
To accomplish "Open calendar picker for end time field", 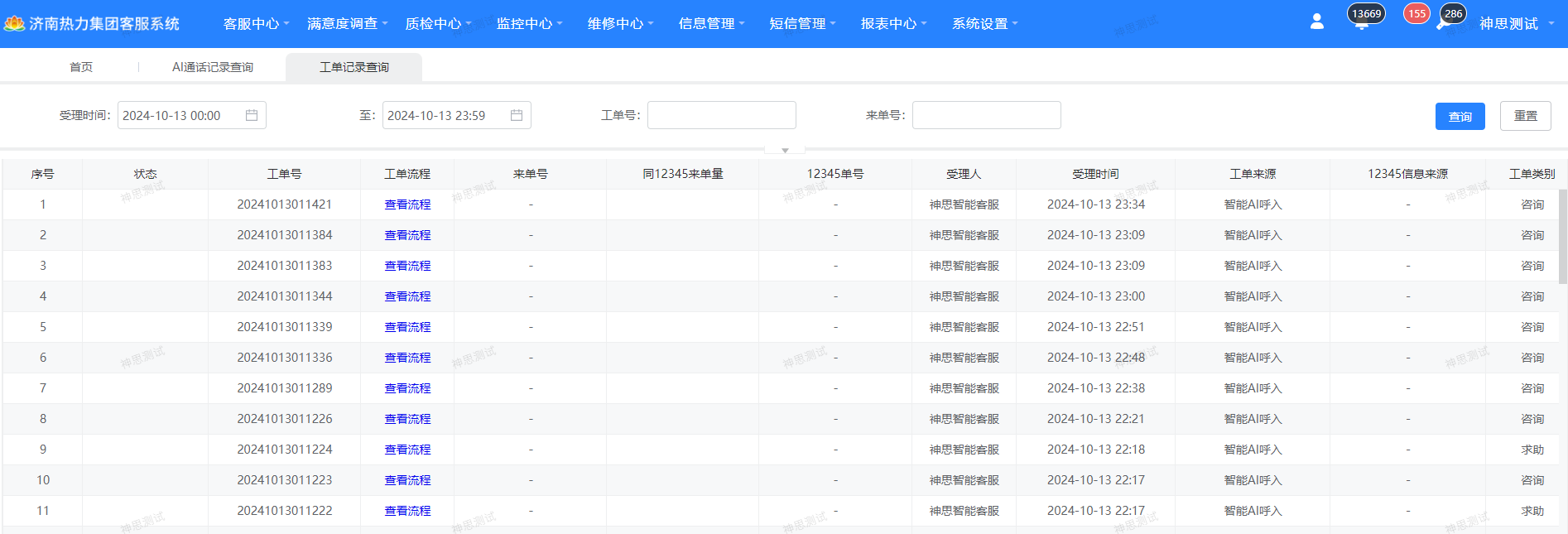I will [x=517, y=115].
